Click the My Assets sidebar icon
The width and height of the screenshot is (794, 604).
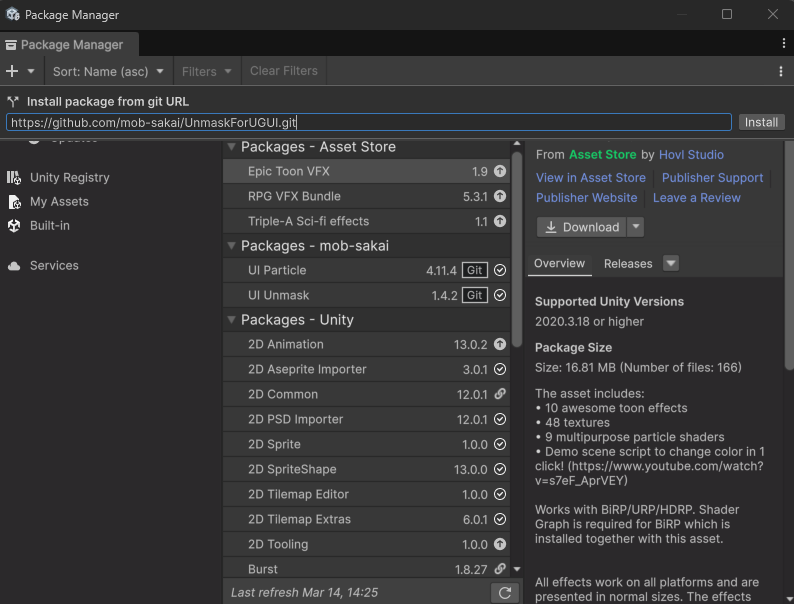pyautogui.click(x=14, y=202)
